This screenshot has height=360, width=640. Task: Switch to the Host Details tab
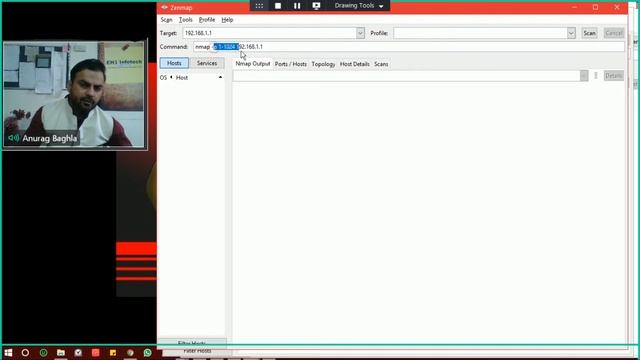click(x=354, y=64)
